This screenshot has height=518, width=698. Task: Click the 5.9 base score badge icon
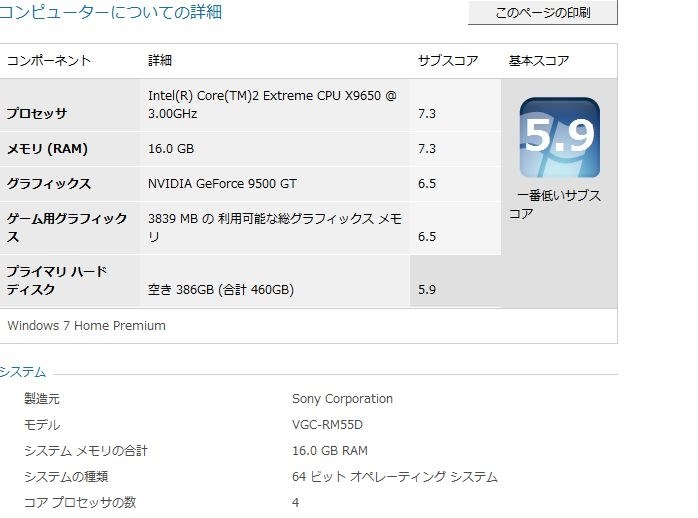(560, 138)
